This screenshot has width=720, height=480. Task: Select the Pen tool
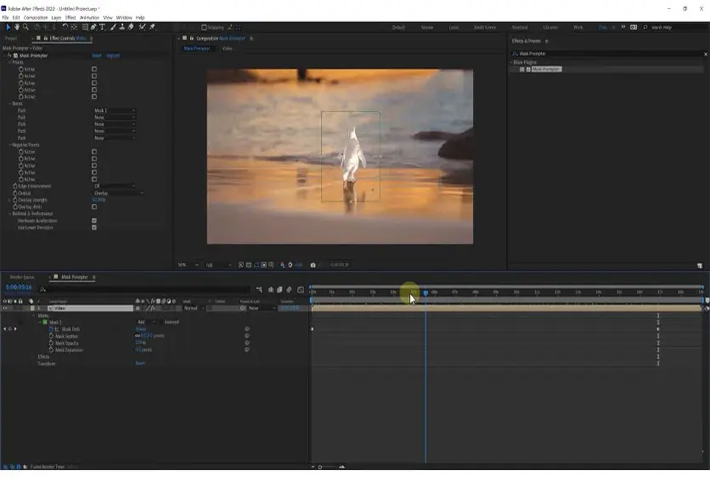(94, 27)
